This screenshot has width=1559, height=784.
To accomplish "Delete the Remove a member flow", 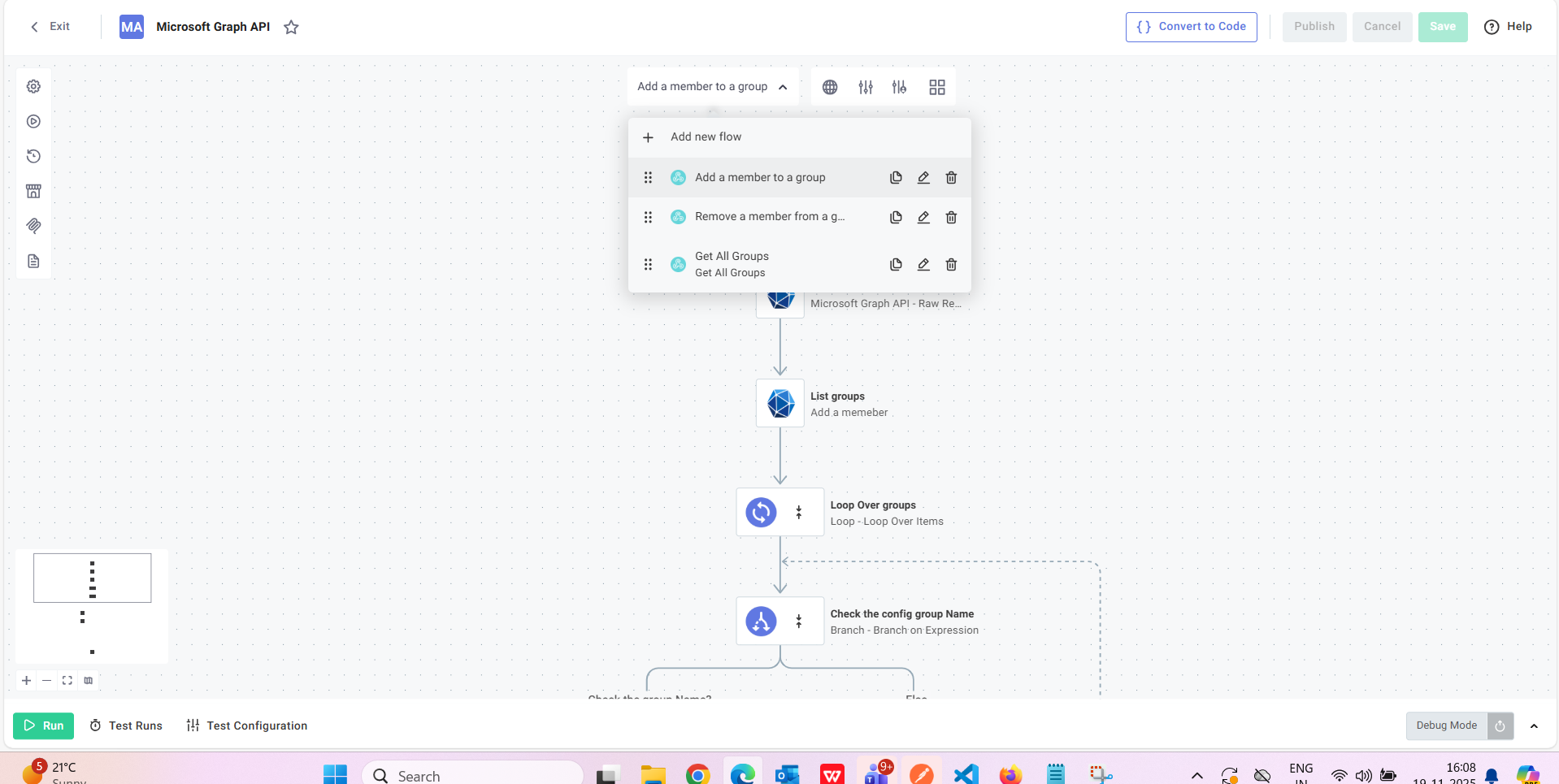I will 951,218.
